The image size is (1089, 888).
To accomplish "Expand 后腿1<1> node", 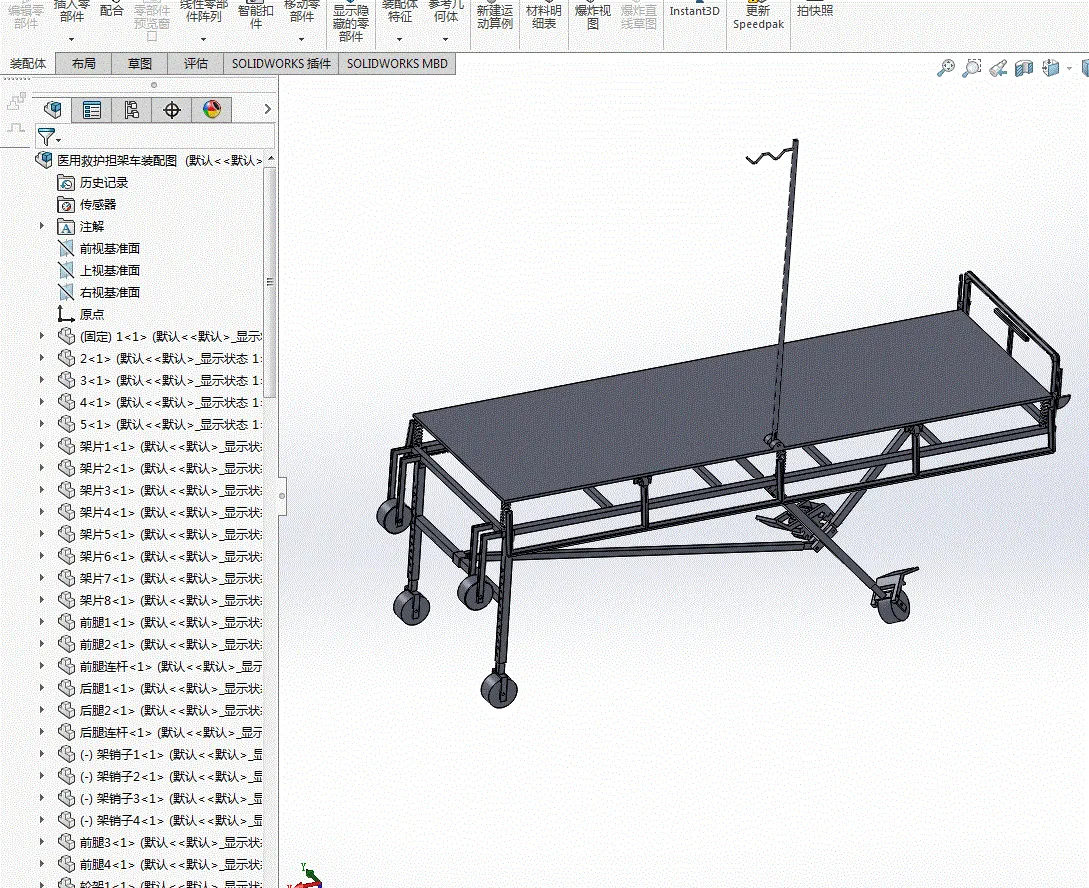I will [42, 688].
